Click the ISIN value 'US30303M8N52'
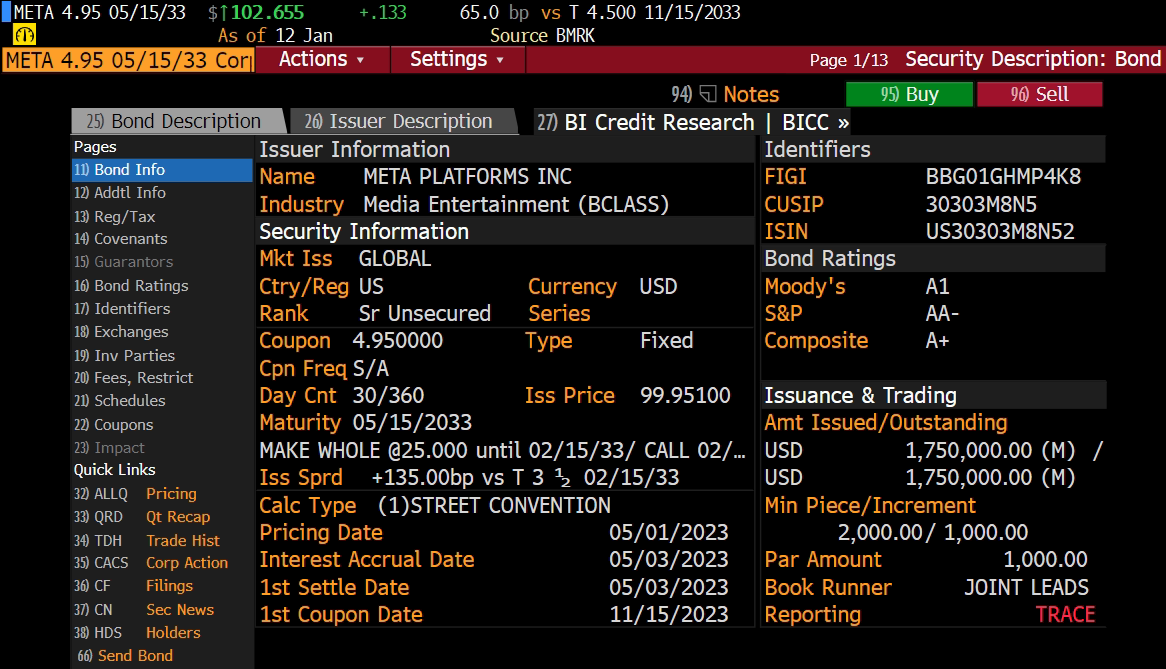Viewport: 1166px width, 669px height. [x=999, y=232]
